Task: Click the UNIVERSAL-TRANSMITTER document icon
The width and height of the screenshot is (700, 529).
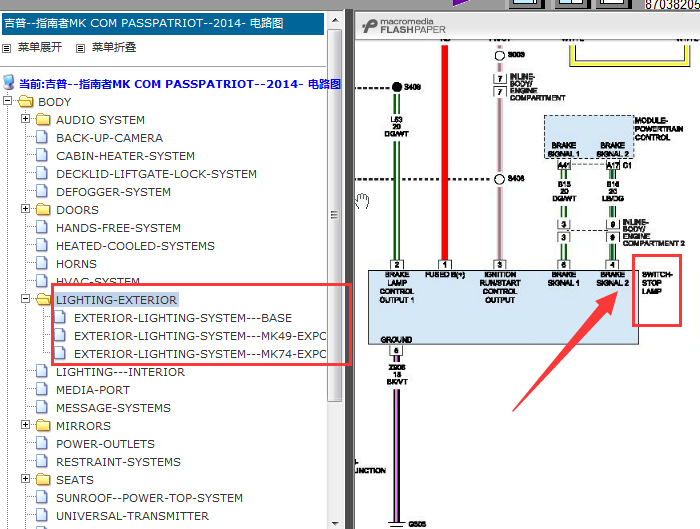Action: [42, 515]
